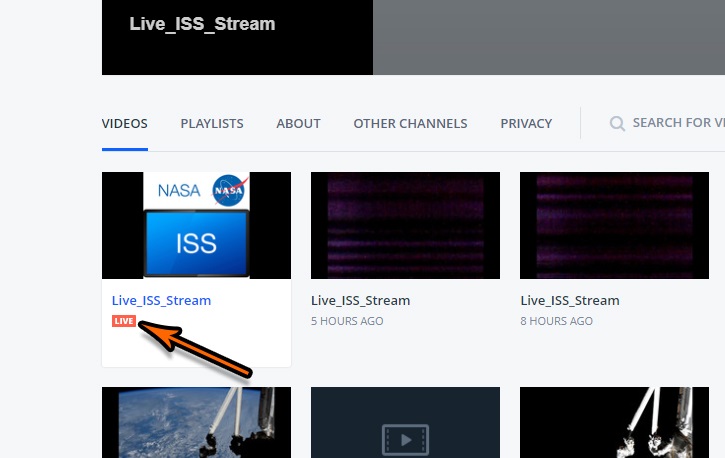This screenshot has width=725, height=458.
Task: Go to the About tab
Action: pyautogui.click(x=298, y=124)
